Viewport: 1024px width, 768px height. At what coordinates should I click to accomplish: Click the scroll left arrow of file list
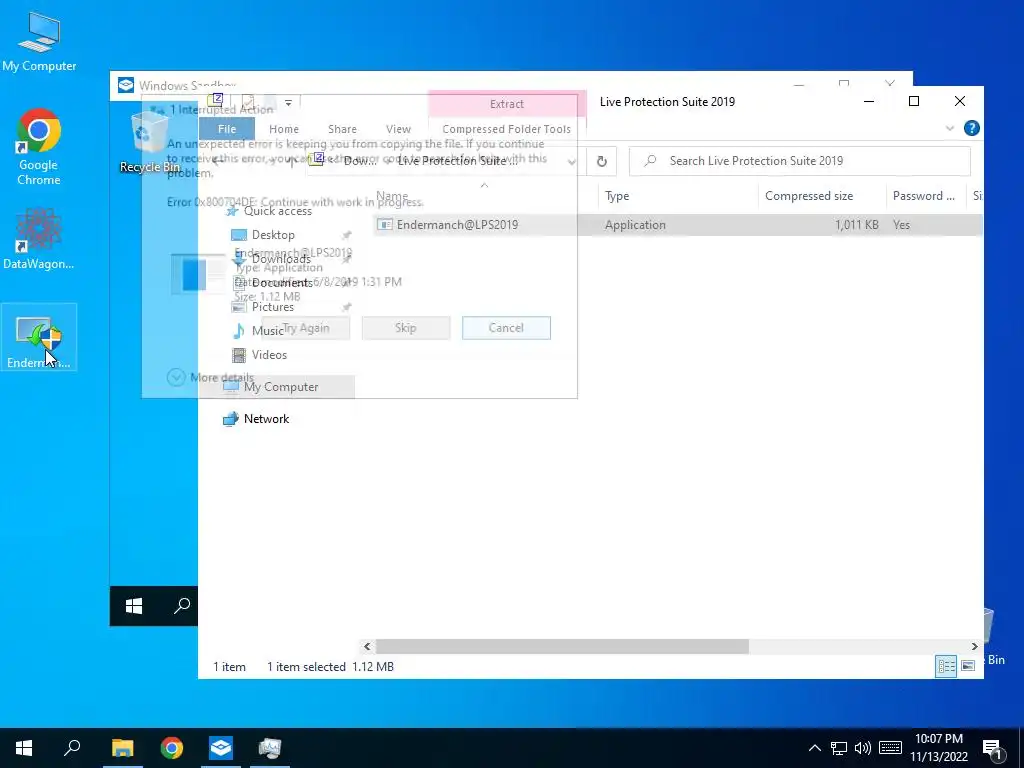[367, 647]
